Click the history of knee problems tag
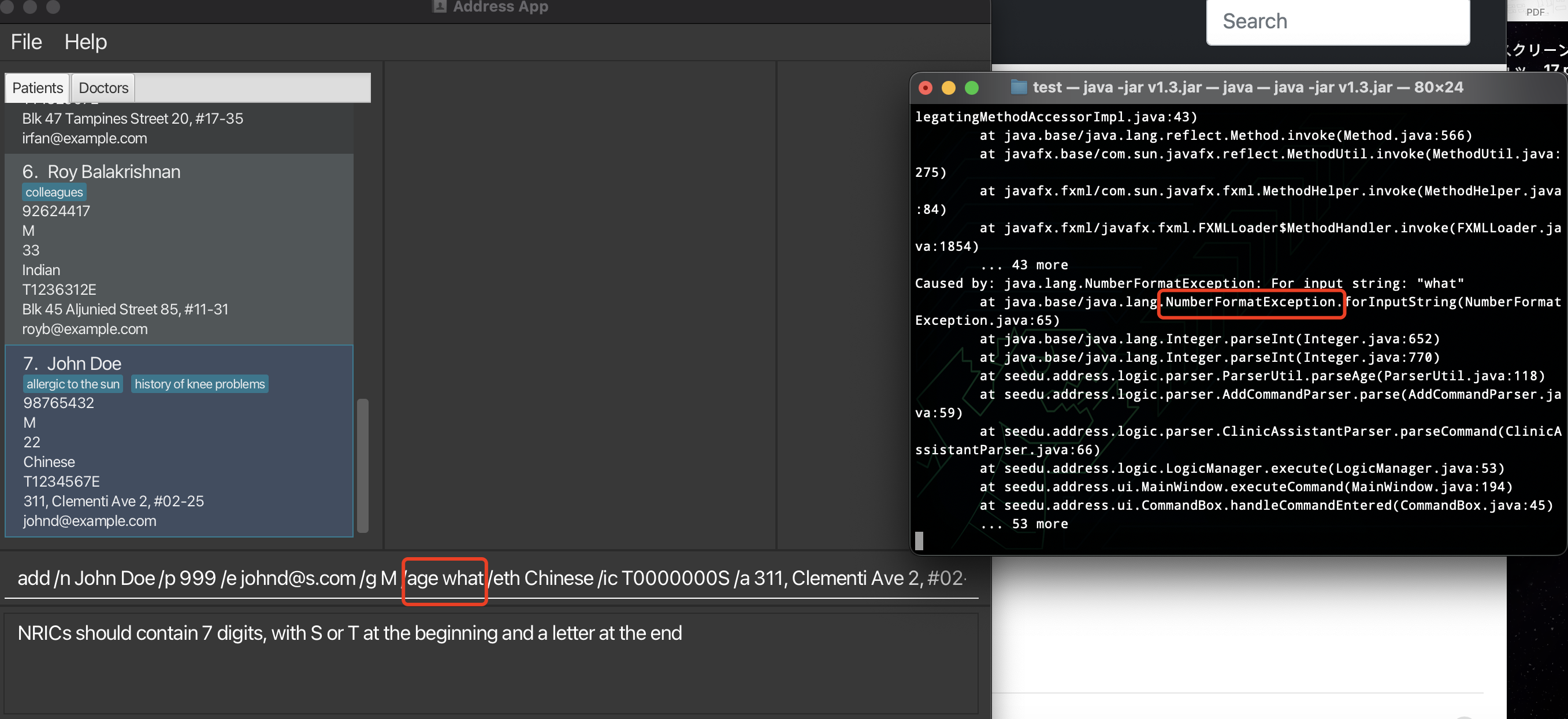The image size is (1568, 719). (x=200, y=384)
